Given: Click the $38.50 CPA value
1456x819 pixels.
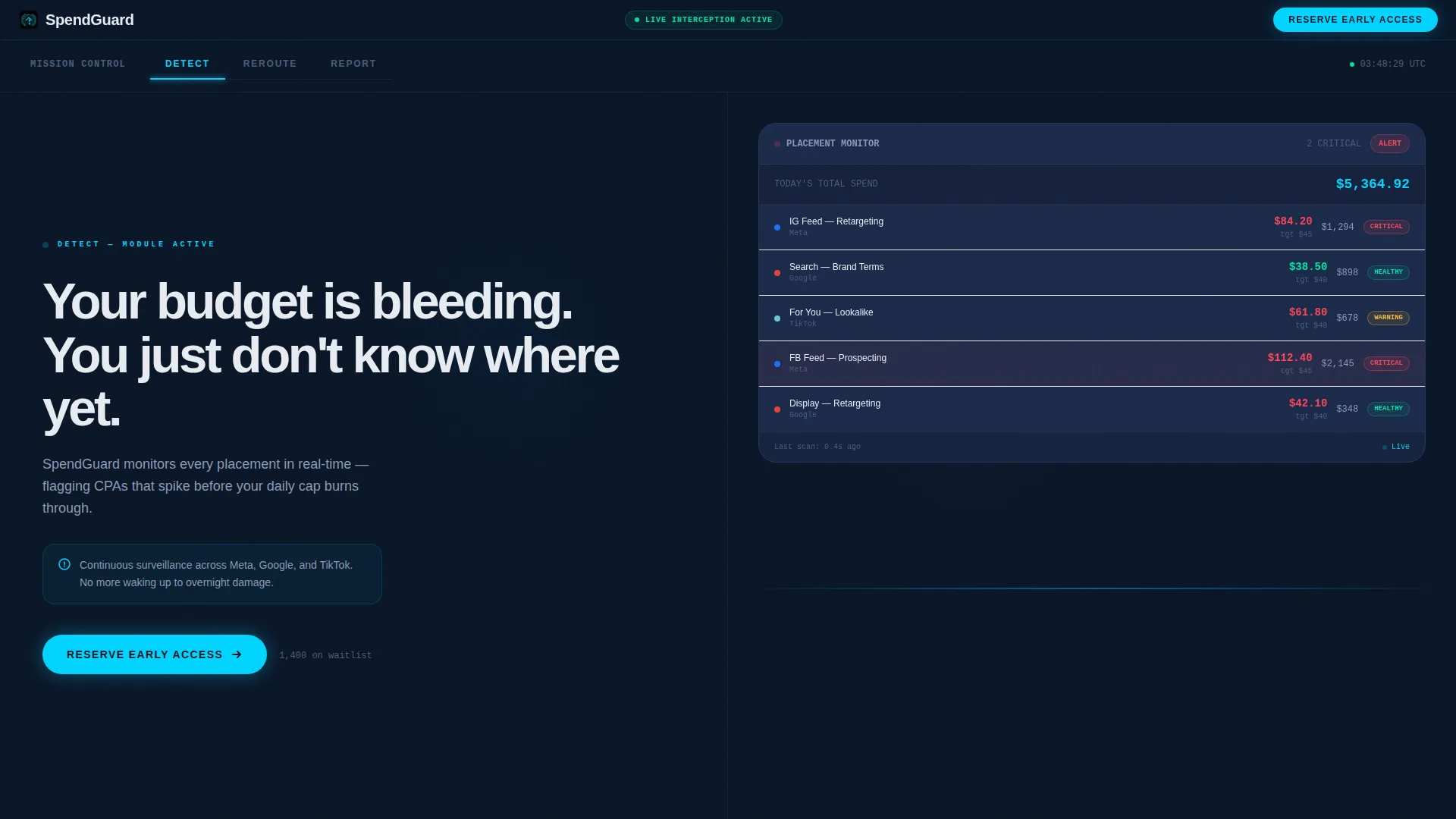Looking at the screenshot, I should [1308, 267].
